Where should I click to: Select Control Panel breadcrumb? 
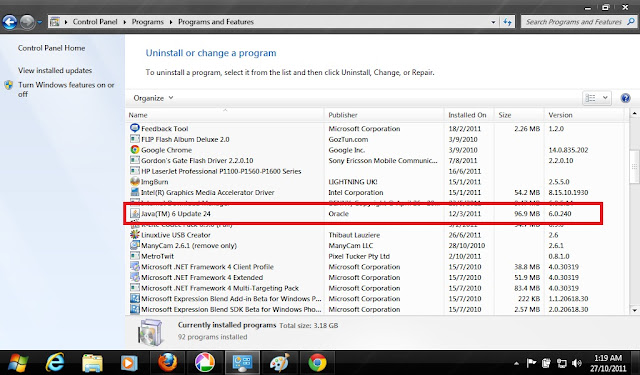pos(95,22)
